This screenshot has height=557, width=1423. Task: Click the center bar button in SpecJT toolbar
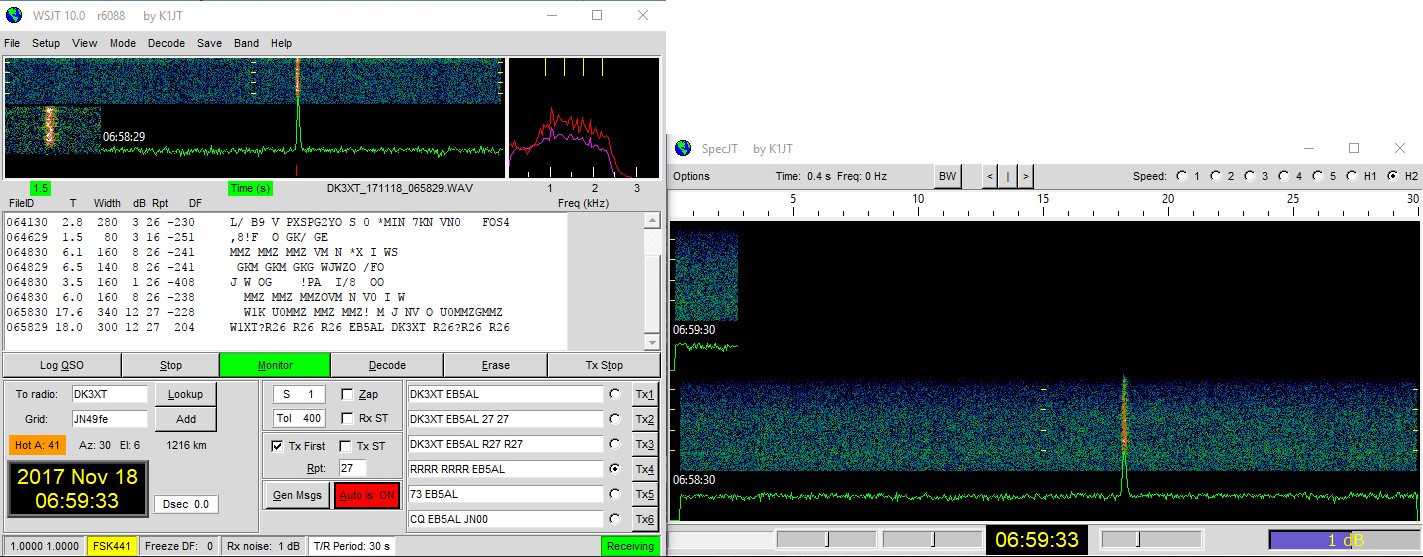coord(1008,176)
